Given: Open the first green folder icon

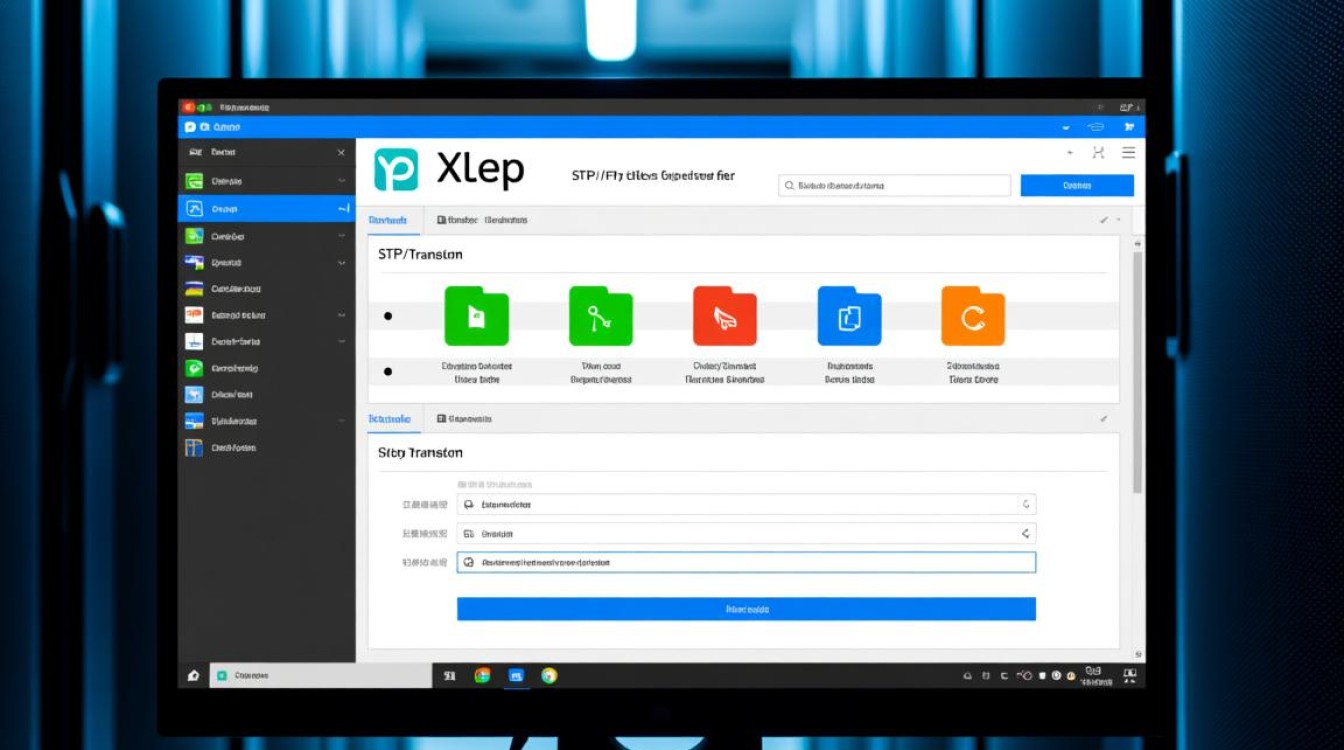Looking at the screenshot, I should [476, 317].
